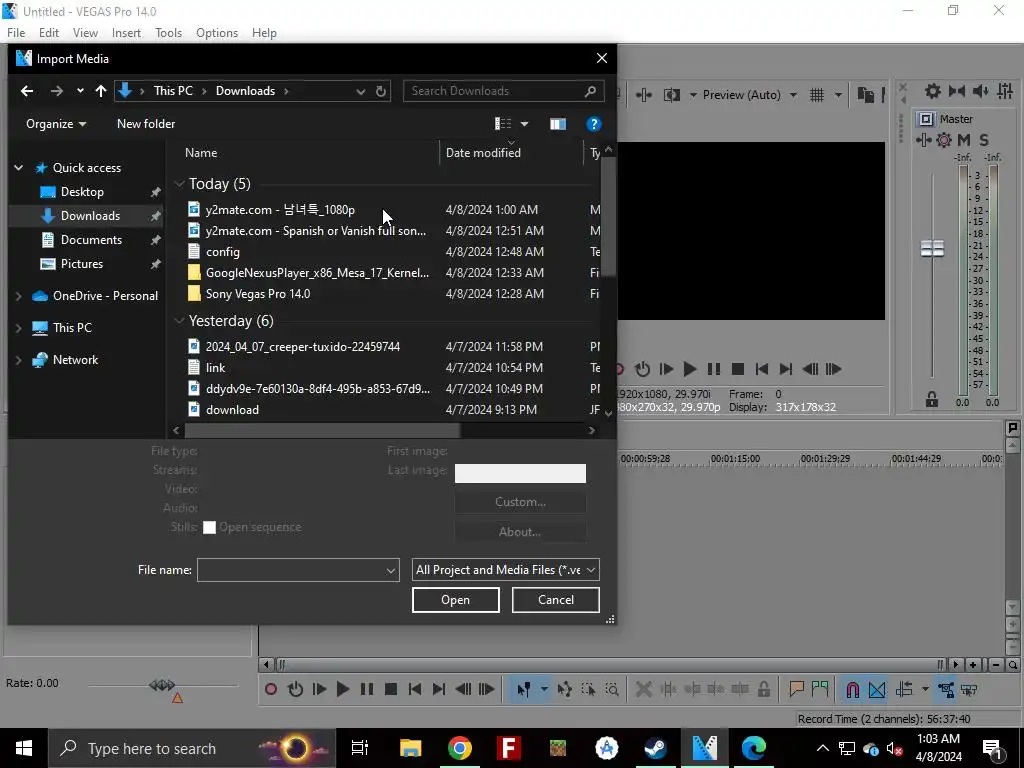Toggle the Open sequence checkbox
Image resolution: width=1024 pixels, height=768 pixels.
point(209,528)
